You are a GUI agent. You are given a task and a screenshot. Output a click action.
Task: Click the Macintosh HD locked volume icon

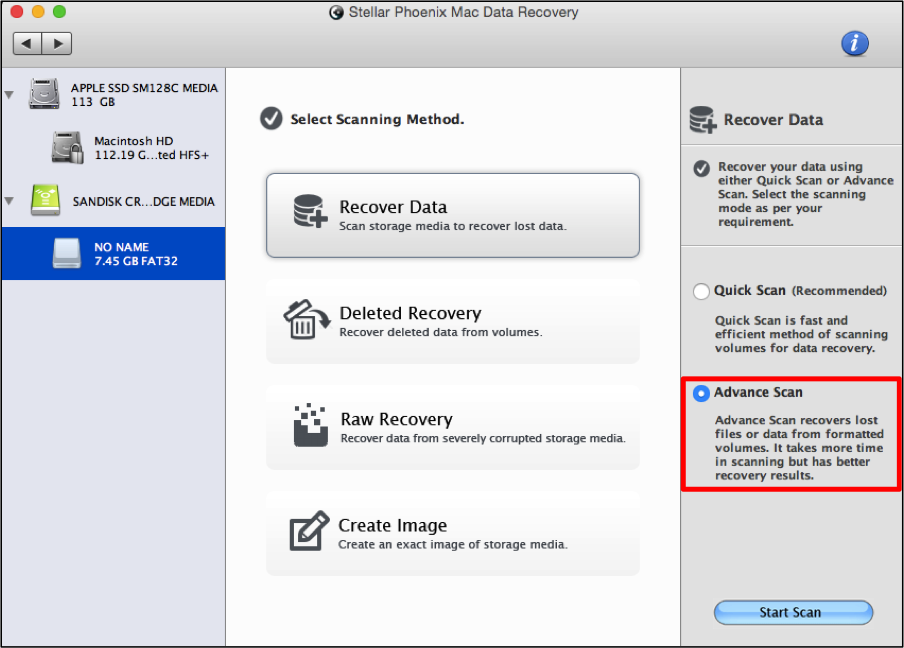tap(68, 148)
